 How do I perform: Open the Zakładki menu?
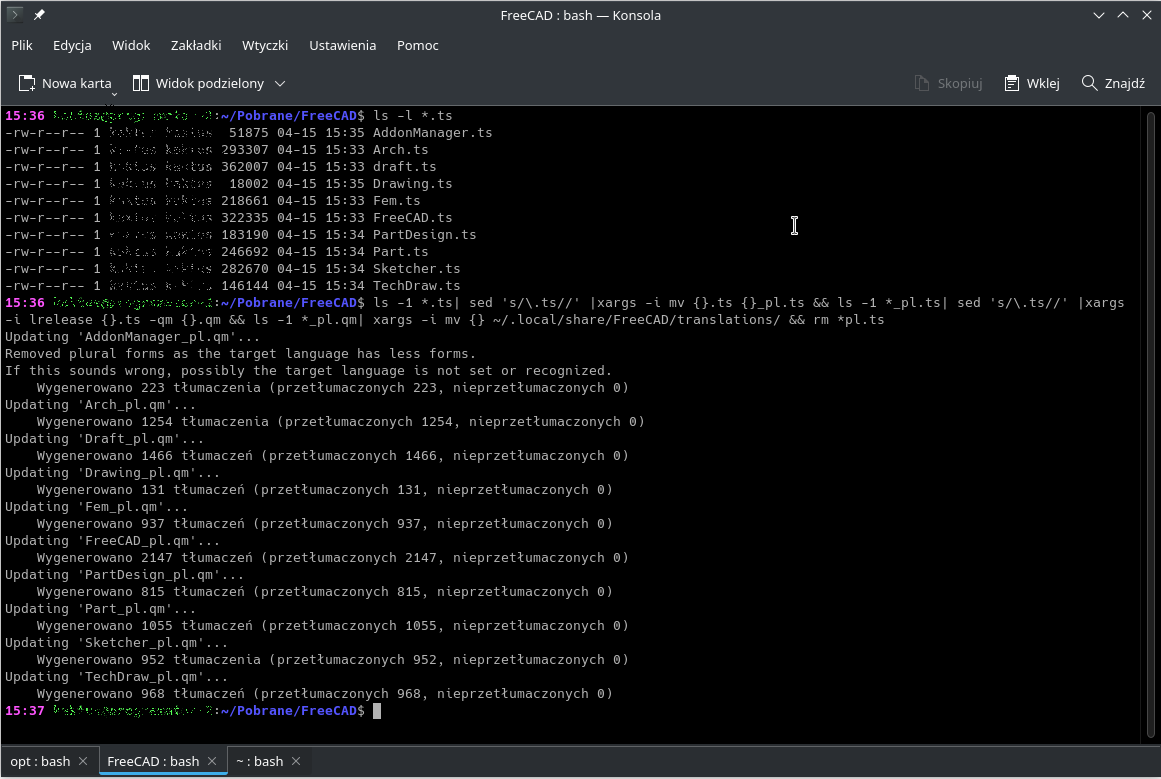tap(196, 45)
